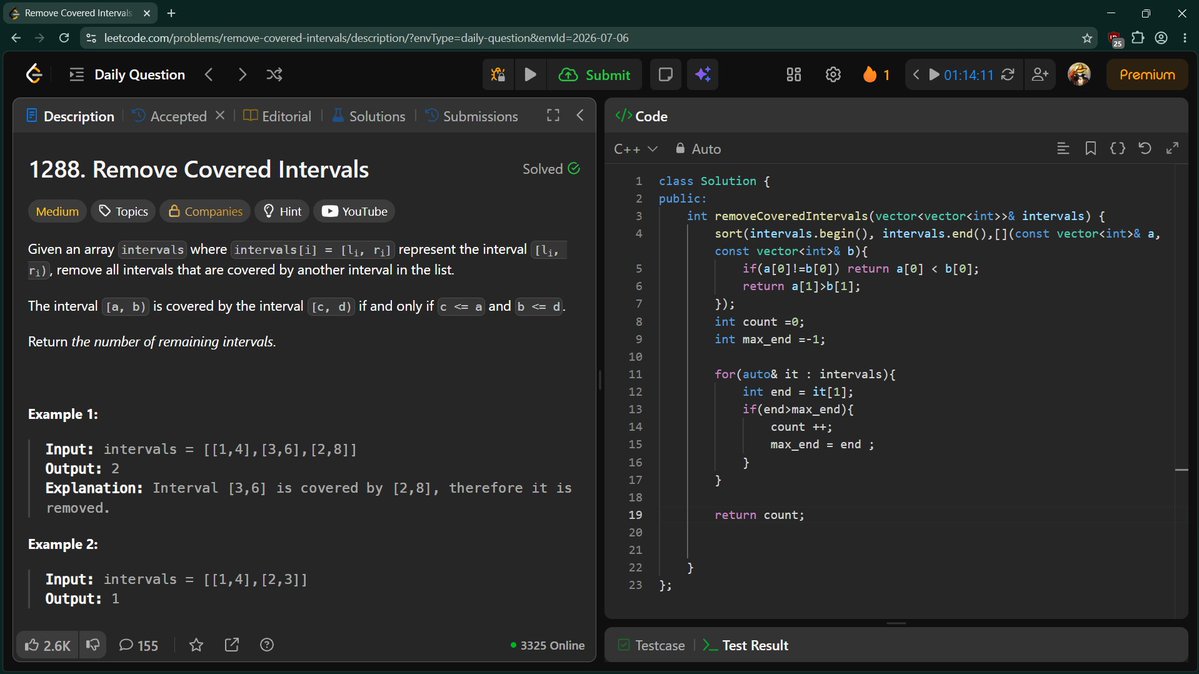Format the code icon
The height and width of the screenshot is (674, 1199).
point(1063,148)
